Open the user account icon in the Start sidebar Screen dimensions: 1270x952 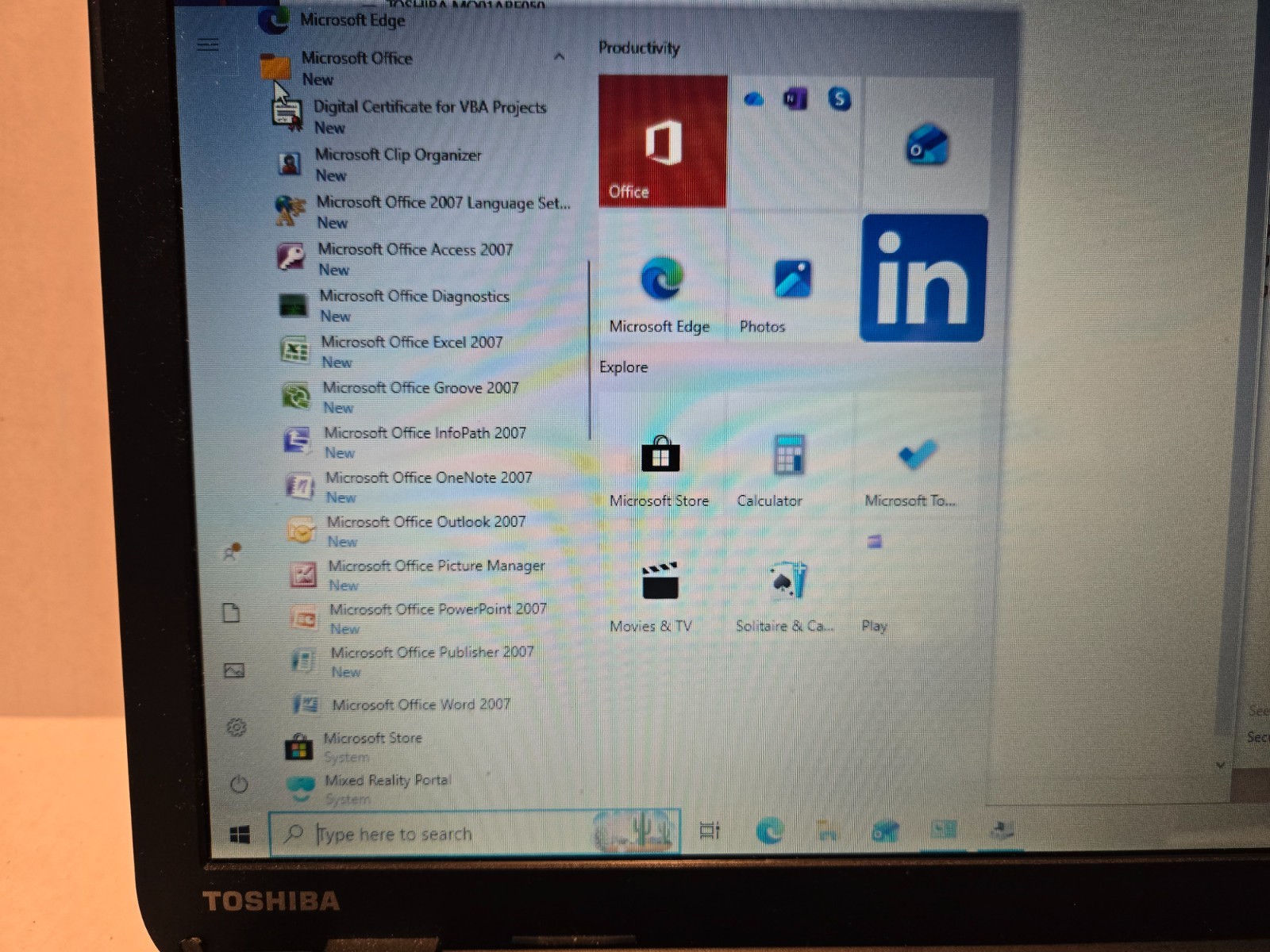[232, 551]
